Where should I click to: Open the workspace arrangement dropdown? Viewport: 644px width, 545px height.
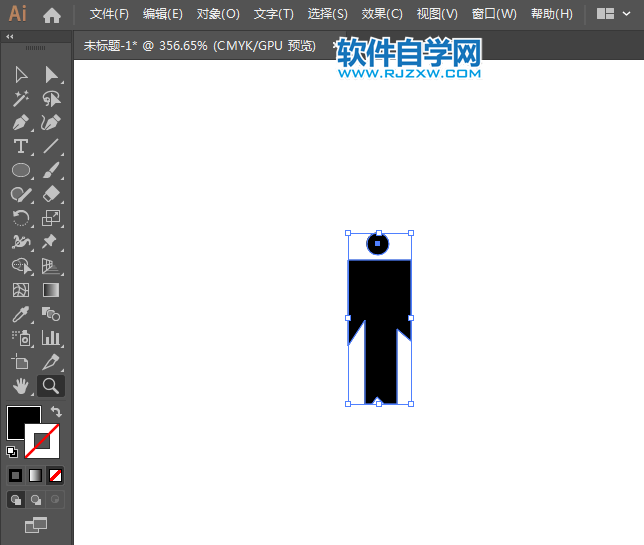click(614, 14)
